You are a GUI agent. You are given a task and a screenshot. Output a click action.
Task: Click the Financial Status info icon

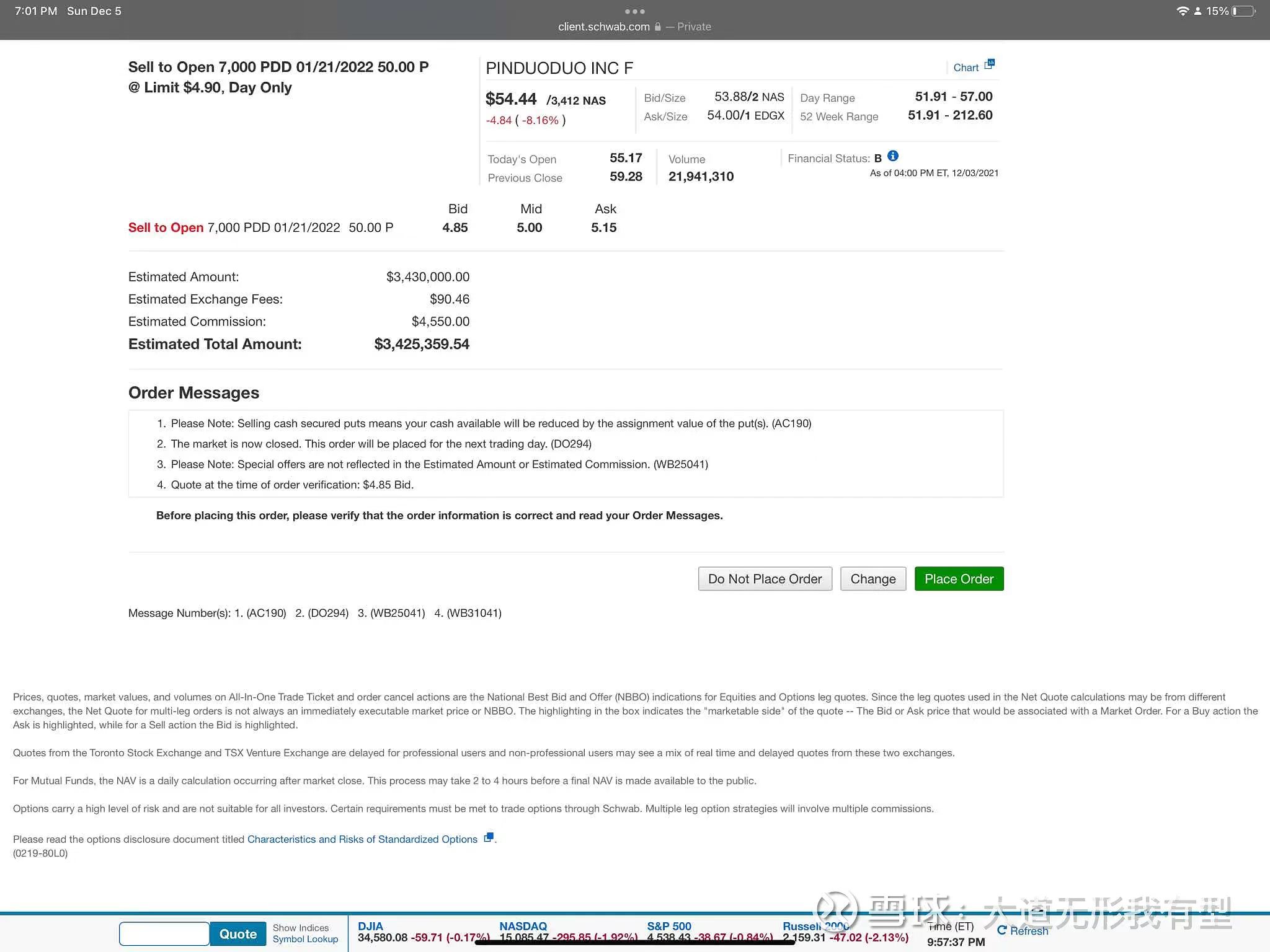893,156
